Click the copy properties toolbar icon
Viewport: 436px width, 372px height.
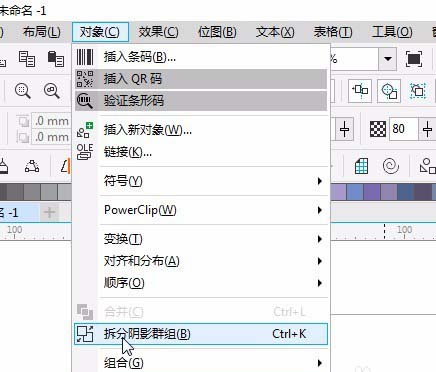pyautogui.click(x=27, y=59)
